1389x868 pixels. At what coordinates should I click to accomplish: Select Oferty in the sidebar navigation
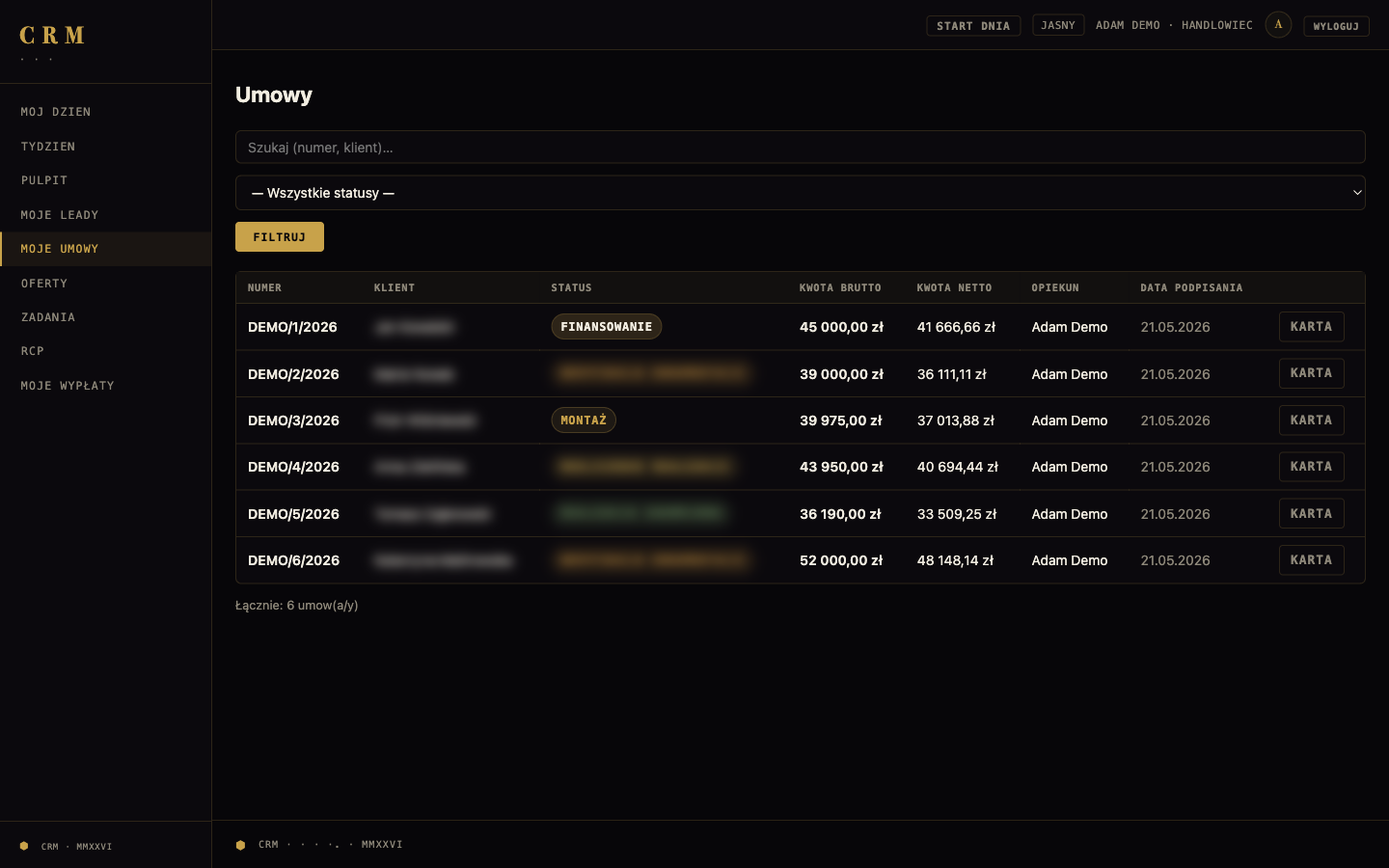[x=44, y=284]
